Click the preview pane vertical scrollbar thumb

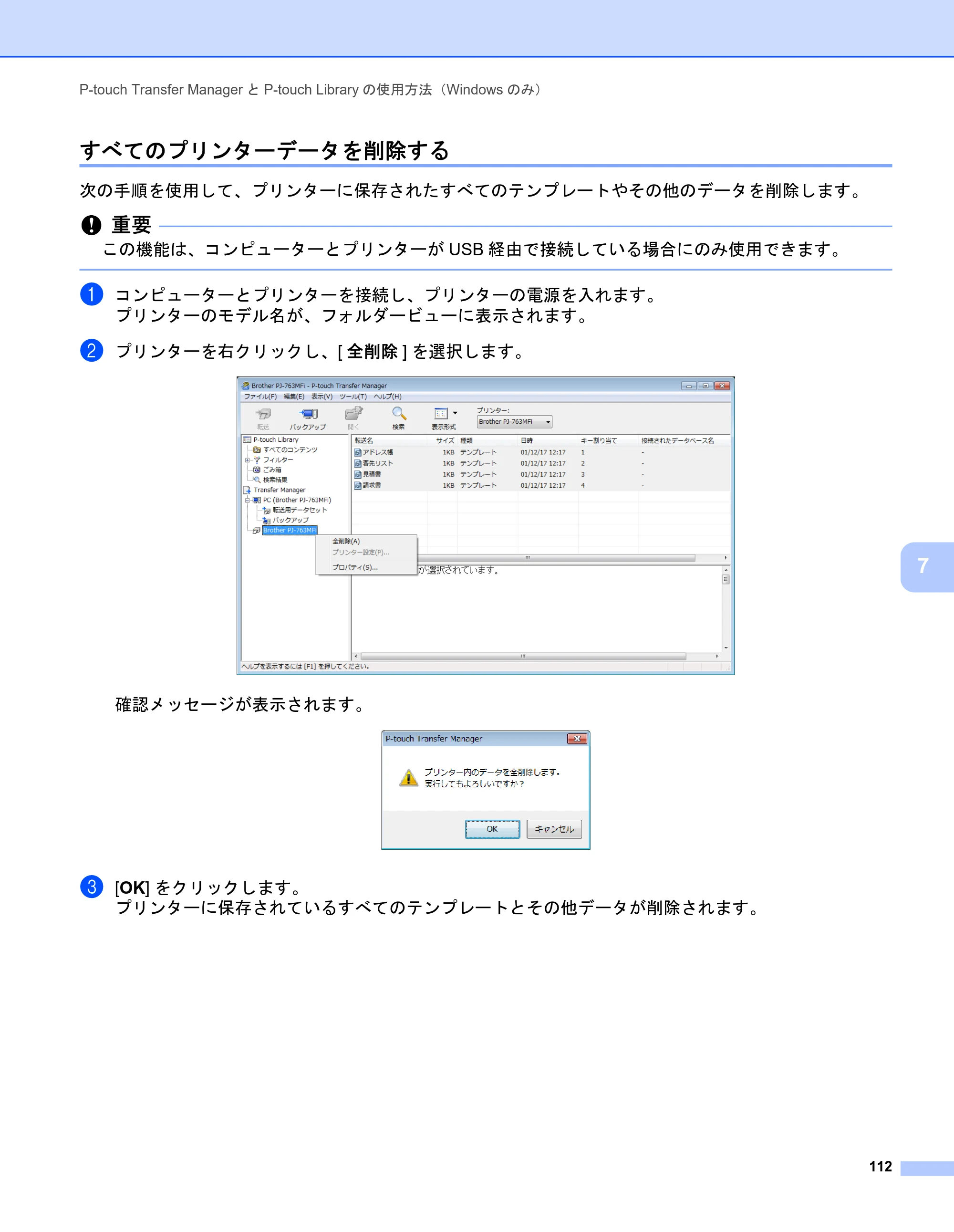pos(726,579)
